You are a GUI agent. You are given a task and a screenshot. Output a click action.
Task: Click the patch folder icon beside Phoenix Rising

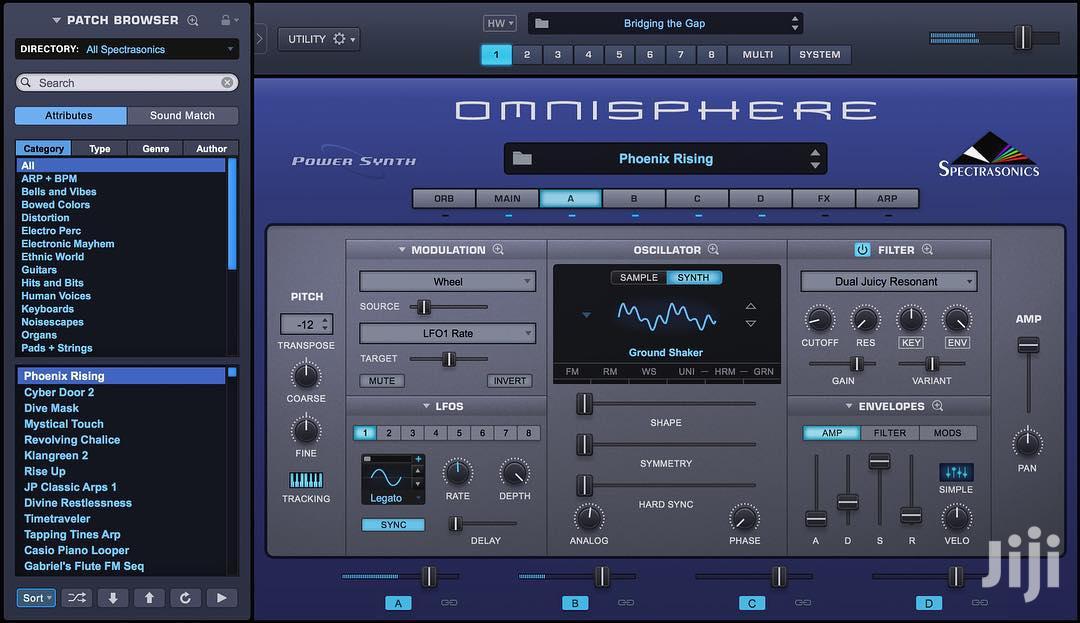(x=522, y=158)
